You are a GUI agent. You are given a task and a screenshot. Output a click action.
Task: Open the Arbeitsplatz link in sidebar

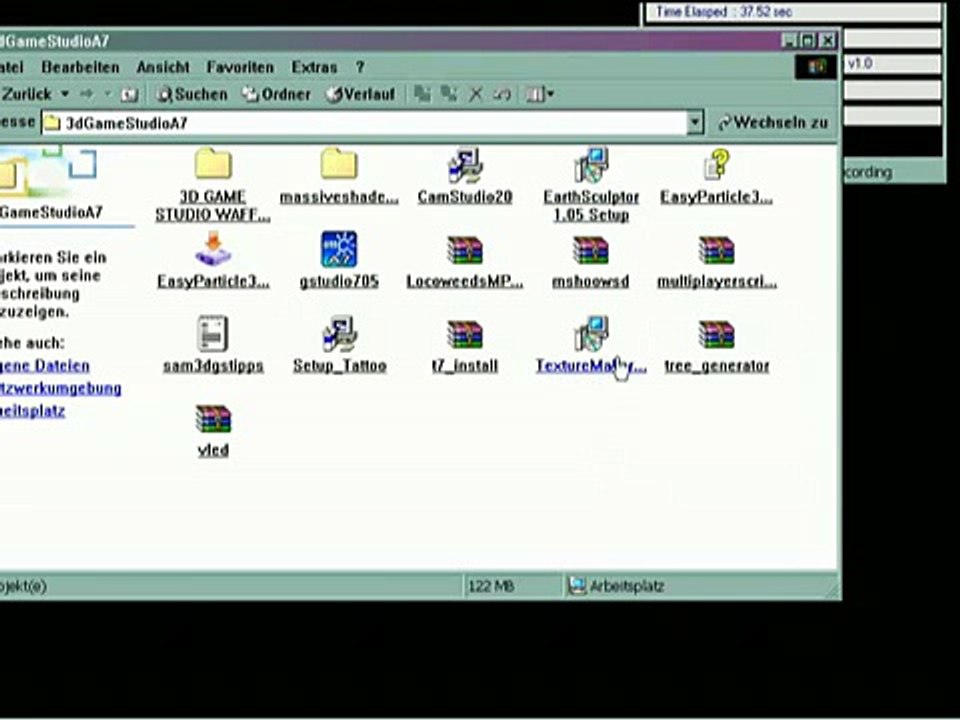[32, 411]
